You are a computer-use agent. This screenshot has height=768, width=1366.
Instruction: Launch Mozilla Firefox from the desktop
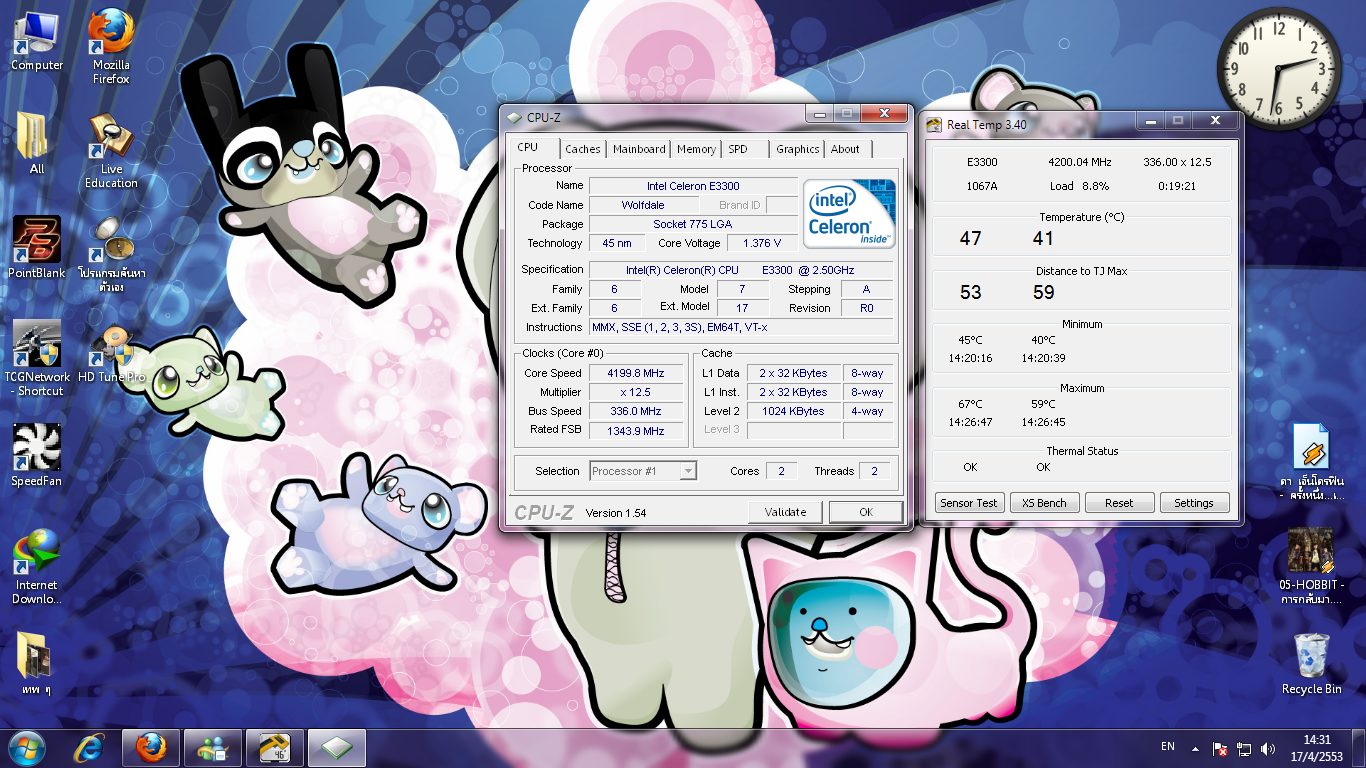(x=111, y=47)
